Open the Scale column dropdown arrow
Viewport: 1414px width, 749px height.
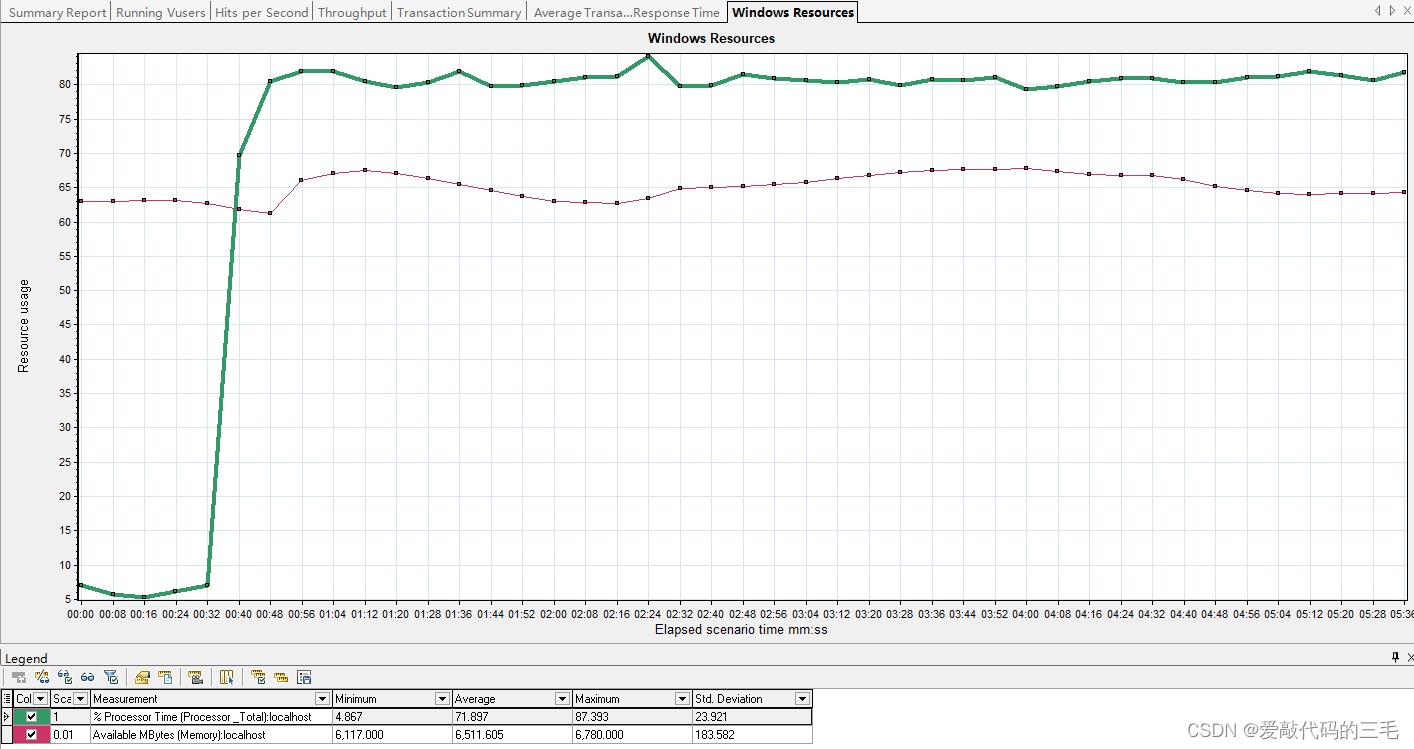[80, 699]
